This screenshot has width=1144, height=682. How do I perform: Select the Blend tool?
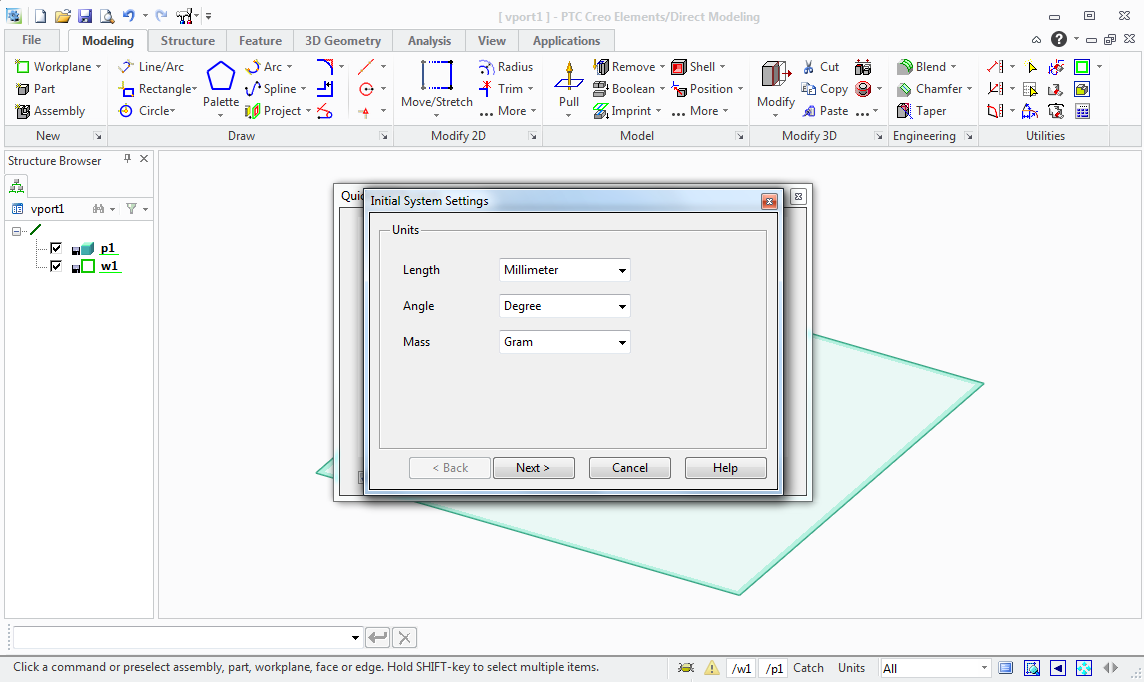(926, 66)
